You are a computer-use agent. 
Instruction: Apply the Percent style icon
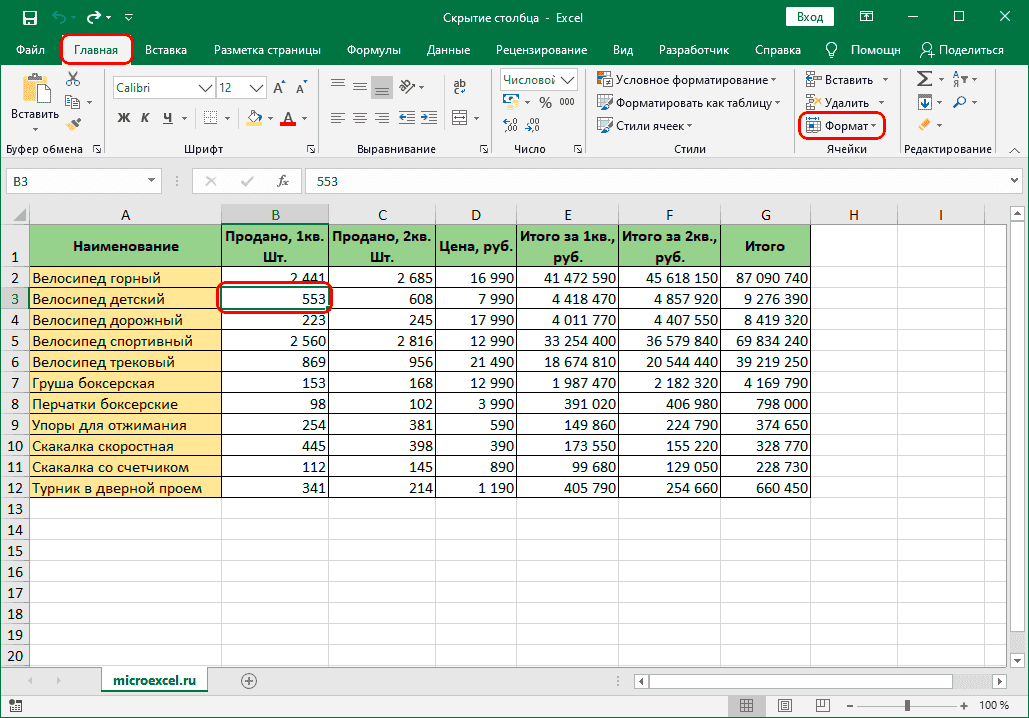click(545, 102)
